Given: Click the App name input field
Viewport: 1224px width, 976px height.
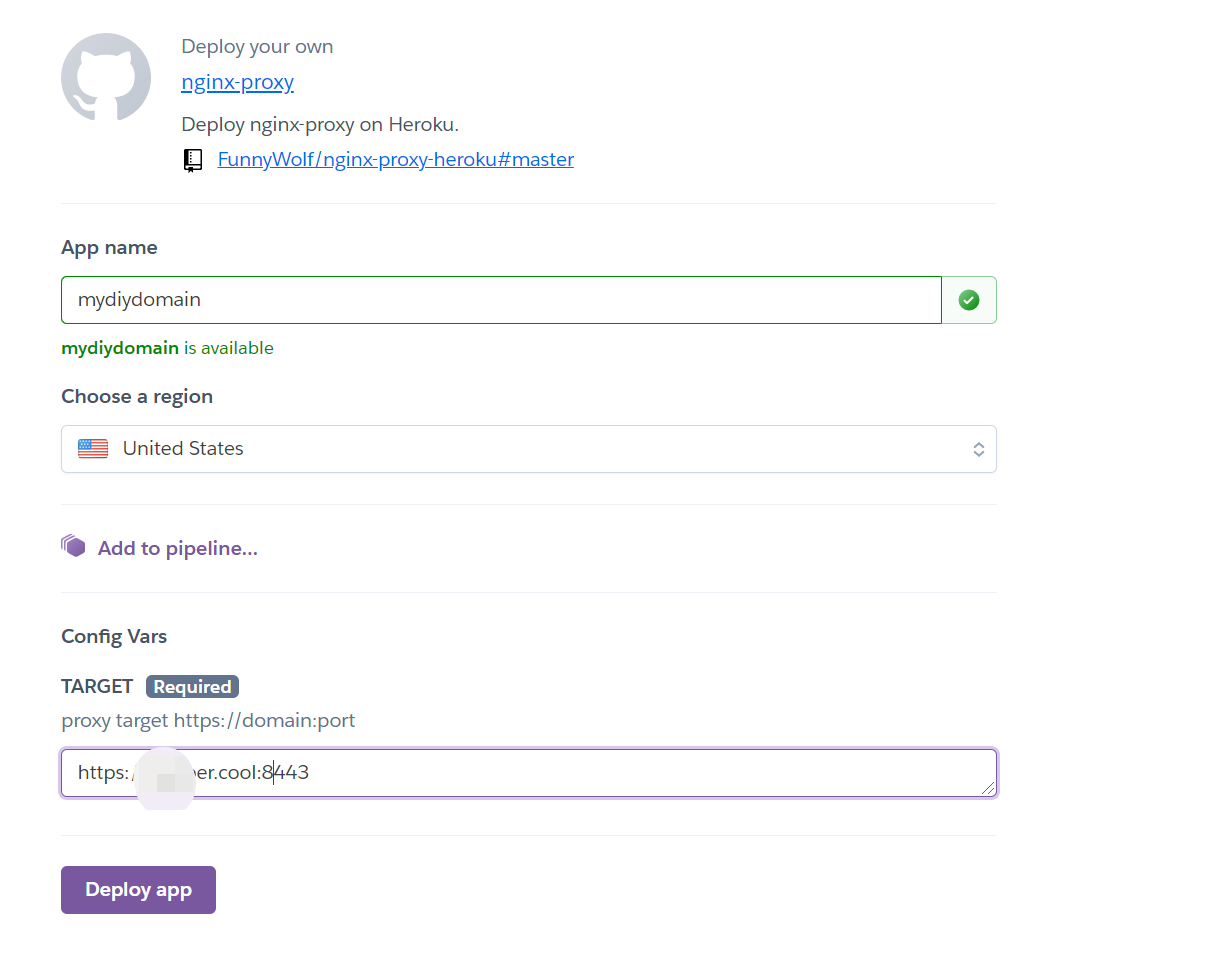Looking at the screenshot, I should point(501,300).
